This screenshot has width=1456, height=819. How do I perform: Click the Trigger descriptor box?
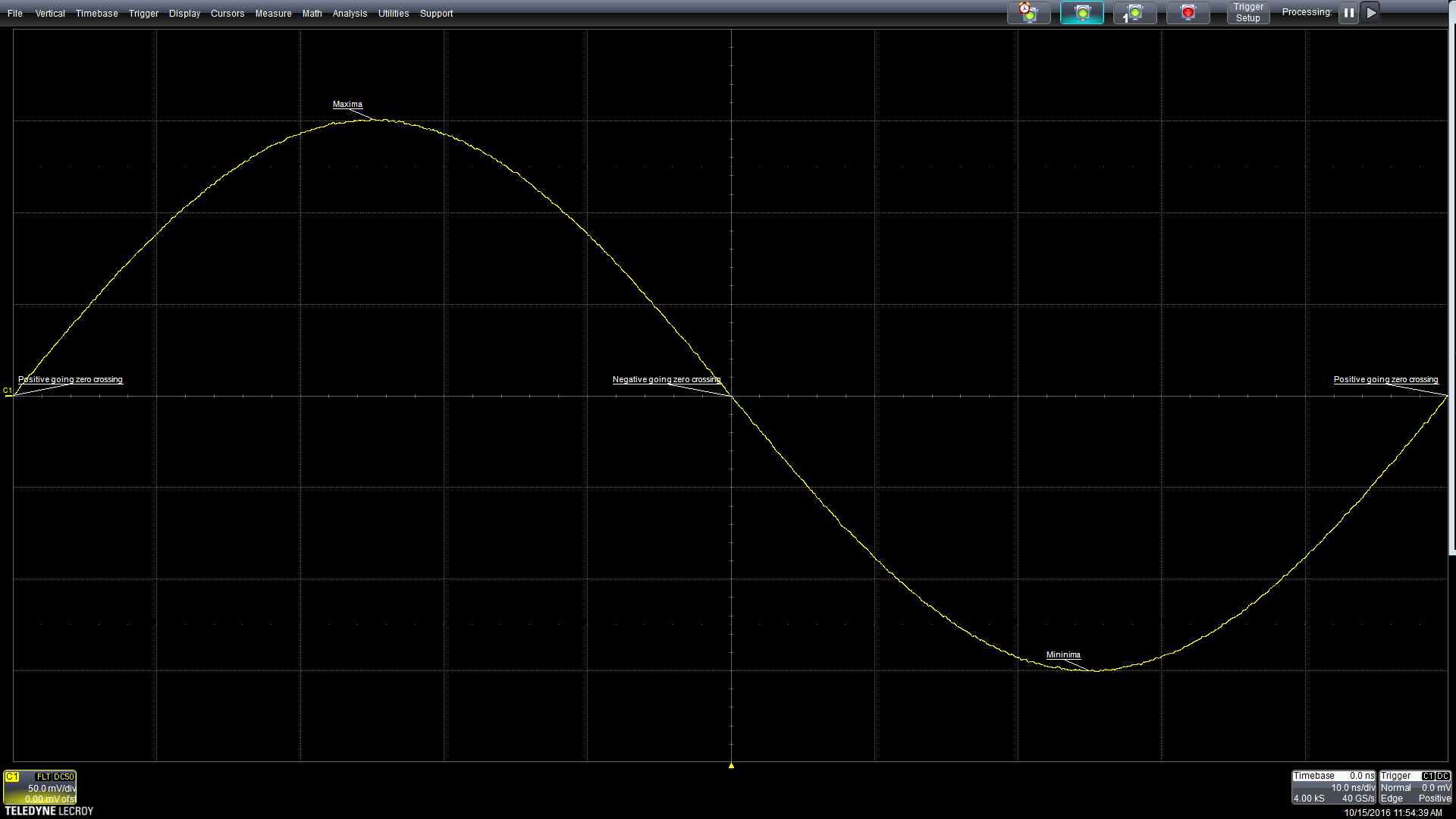[1415, 787]
